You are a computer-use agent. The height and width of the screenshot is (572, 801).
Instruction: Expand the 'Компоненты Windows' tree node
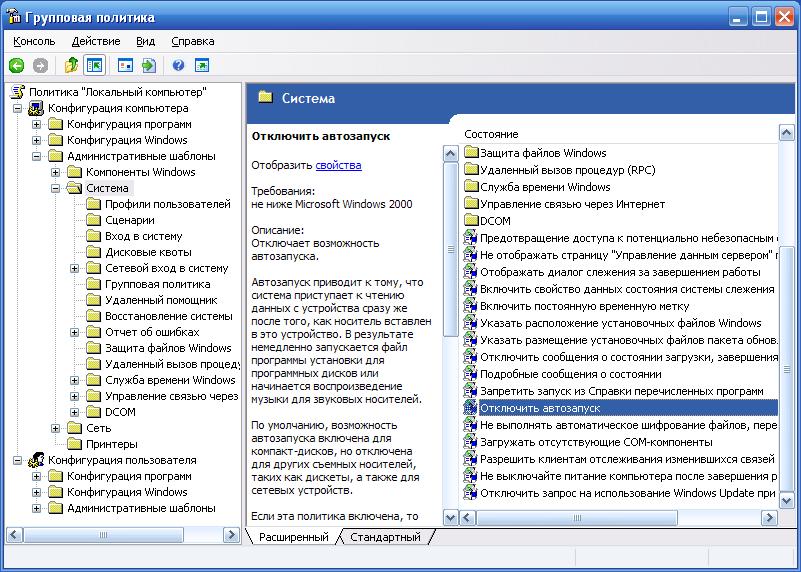pyautogui.click(x=56, y=172)
